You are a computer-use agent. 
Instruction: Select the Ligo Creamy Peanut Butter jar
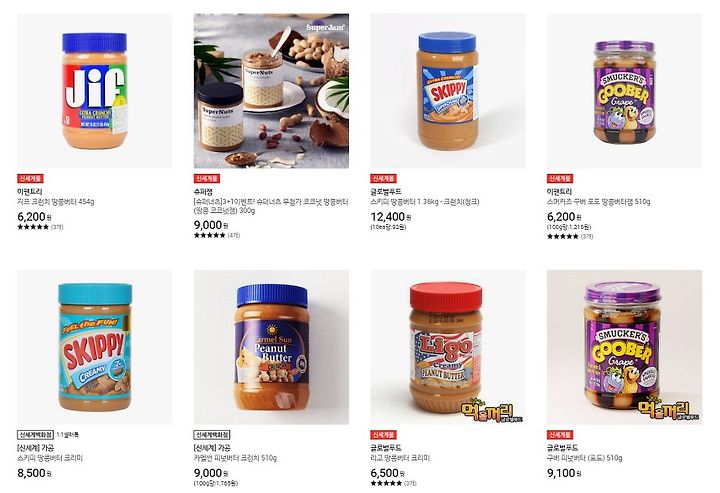click(x=448, y=347)
